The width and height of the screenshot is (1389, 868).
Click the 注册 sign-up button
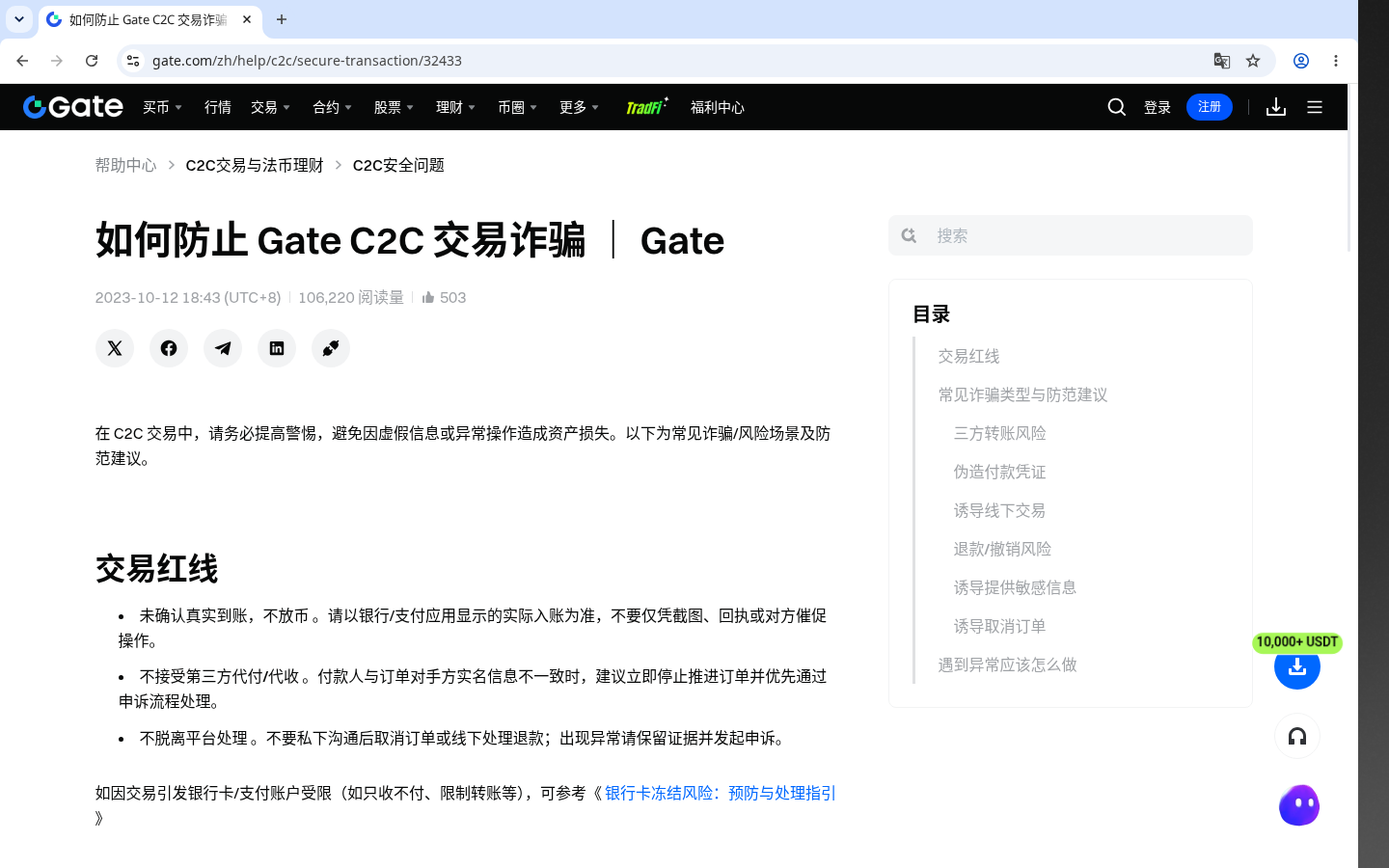1210,107
